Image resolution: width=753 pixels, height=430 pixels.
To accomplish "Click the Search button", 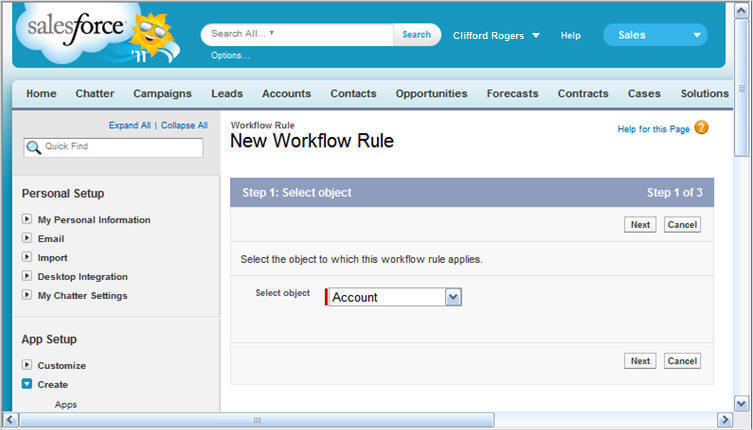I will [x=416, y=35].
